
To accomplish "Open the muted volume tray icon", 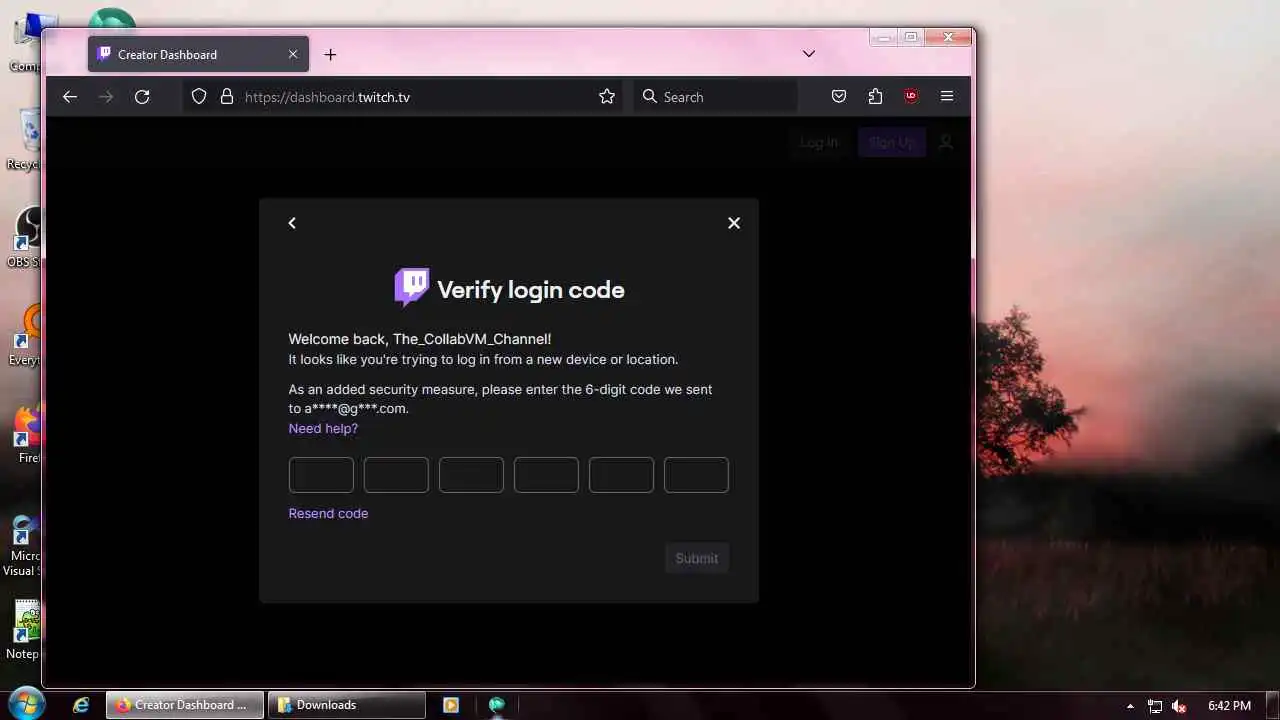I will pos(1179,706).
